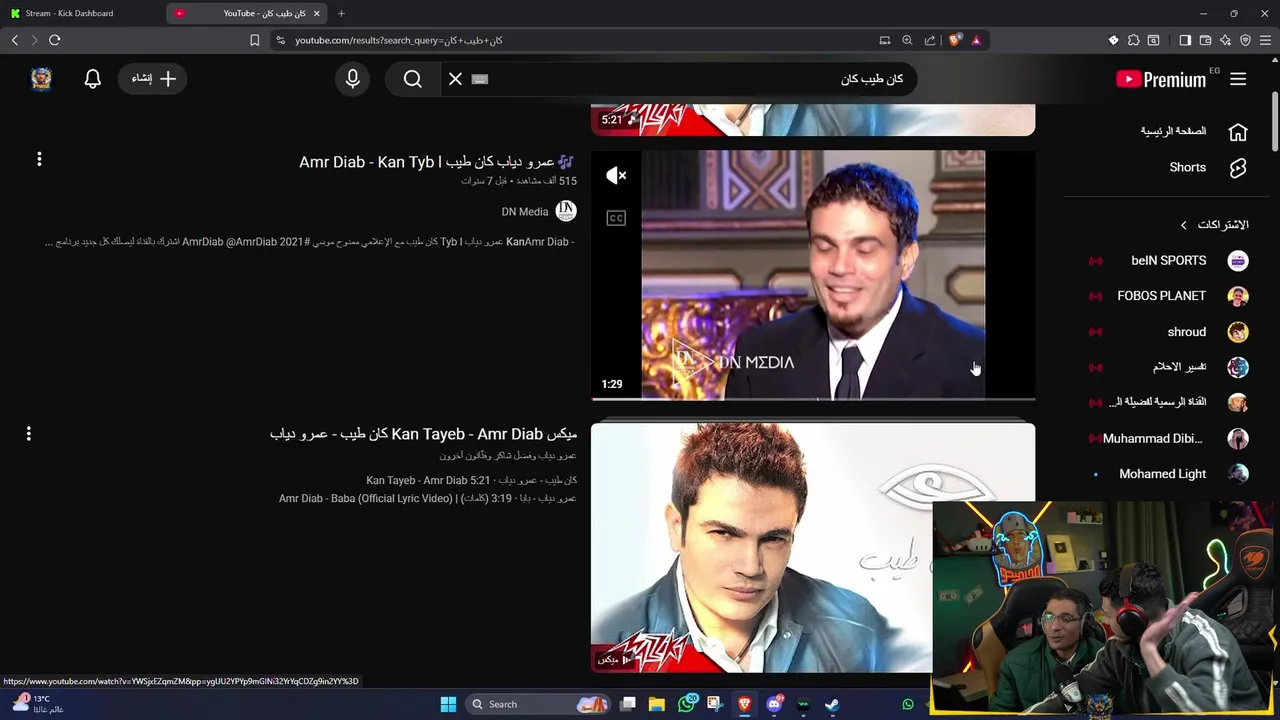Seek on the preview video progress bar
Image resolution: width=1280 pixels, height=720 pixels.
(x=813, y=399)
